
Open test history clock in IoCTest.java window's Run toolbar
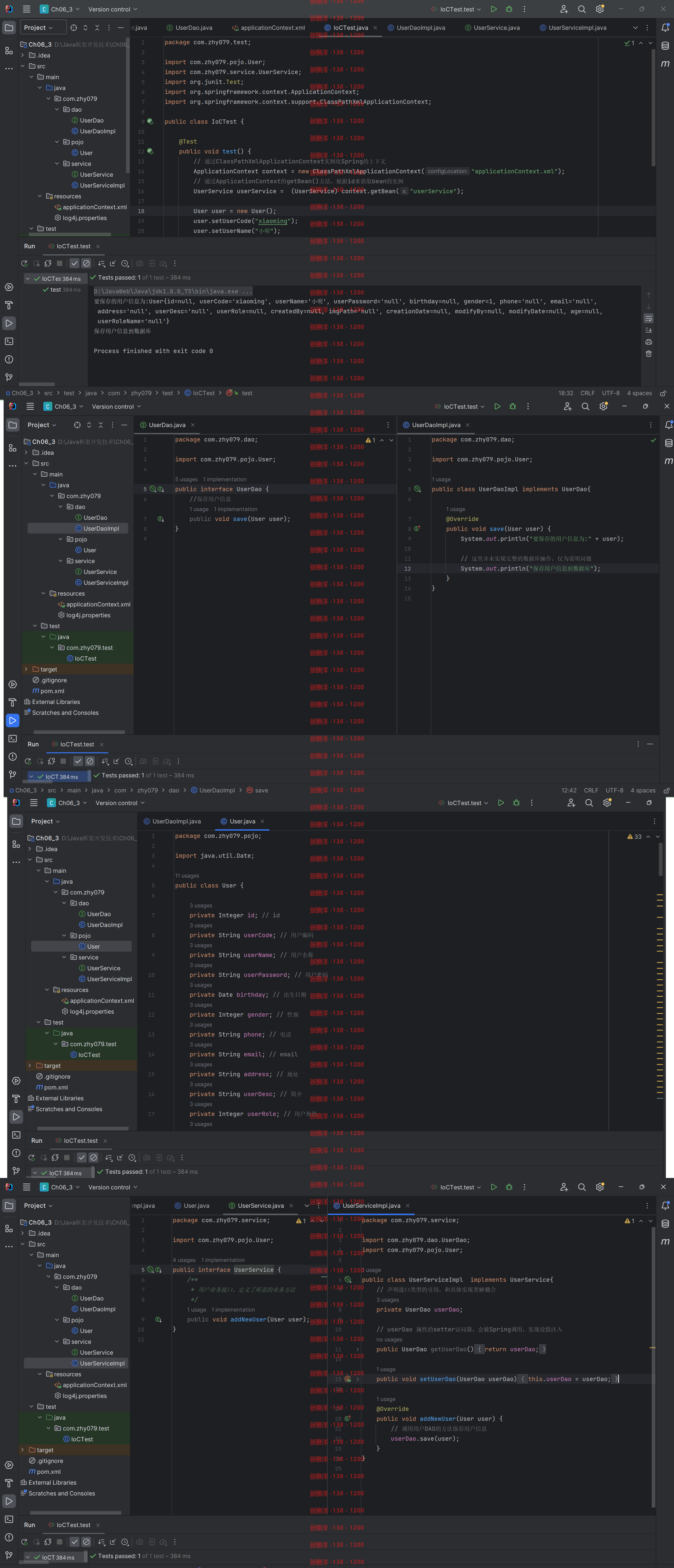click(125, 264)
